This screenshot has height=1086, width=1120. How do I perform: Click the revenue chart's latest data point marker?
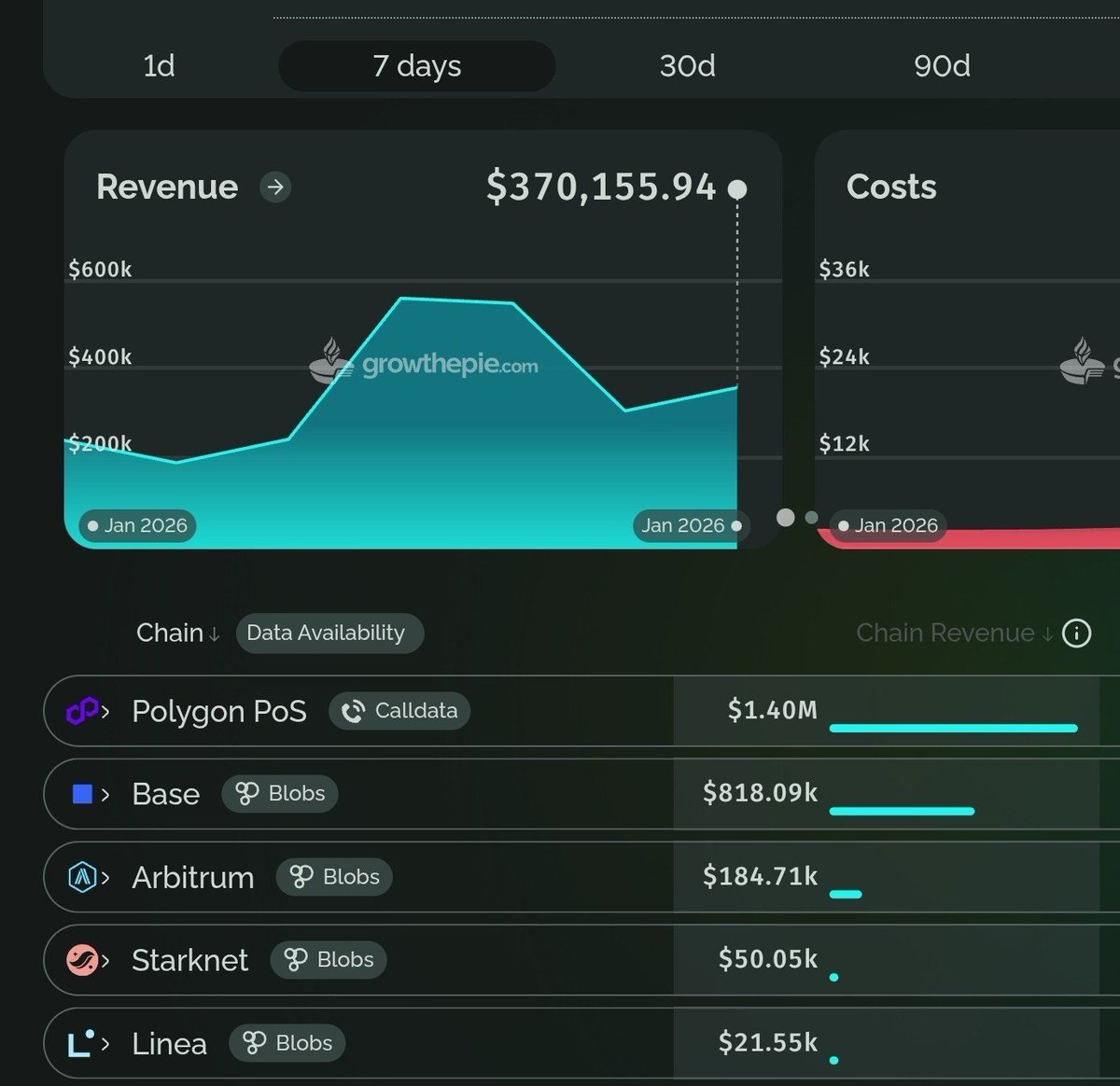(x=737, y=189)
